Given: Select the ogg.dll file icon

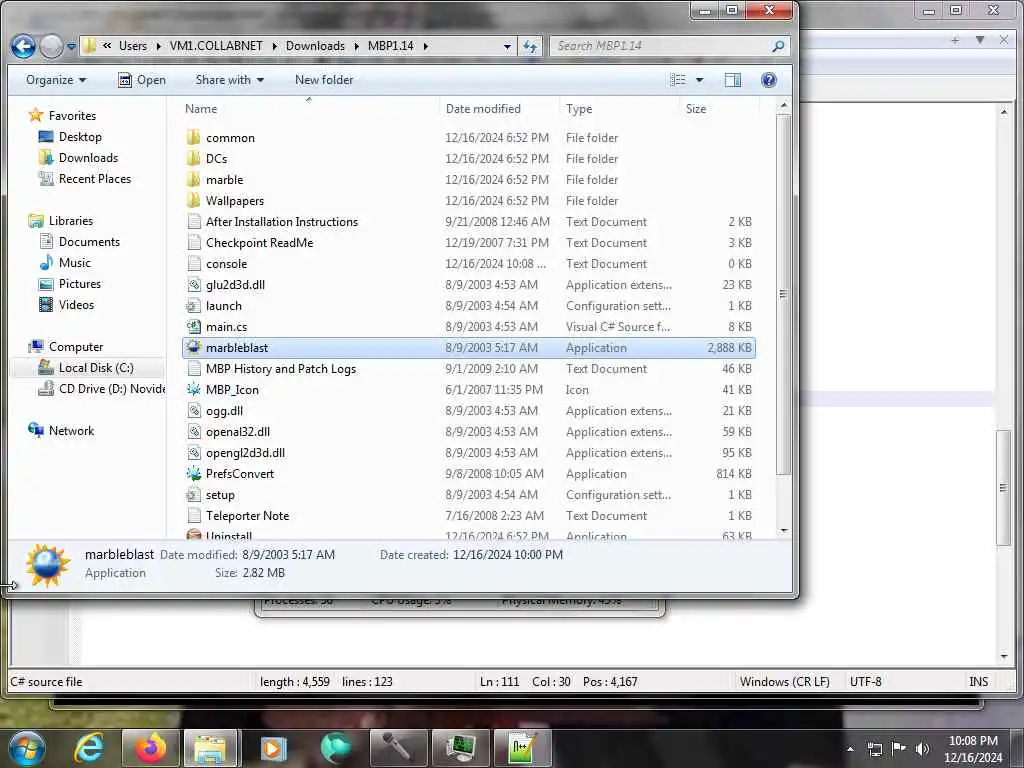Looking at the screenshot, I should (193, 410).
